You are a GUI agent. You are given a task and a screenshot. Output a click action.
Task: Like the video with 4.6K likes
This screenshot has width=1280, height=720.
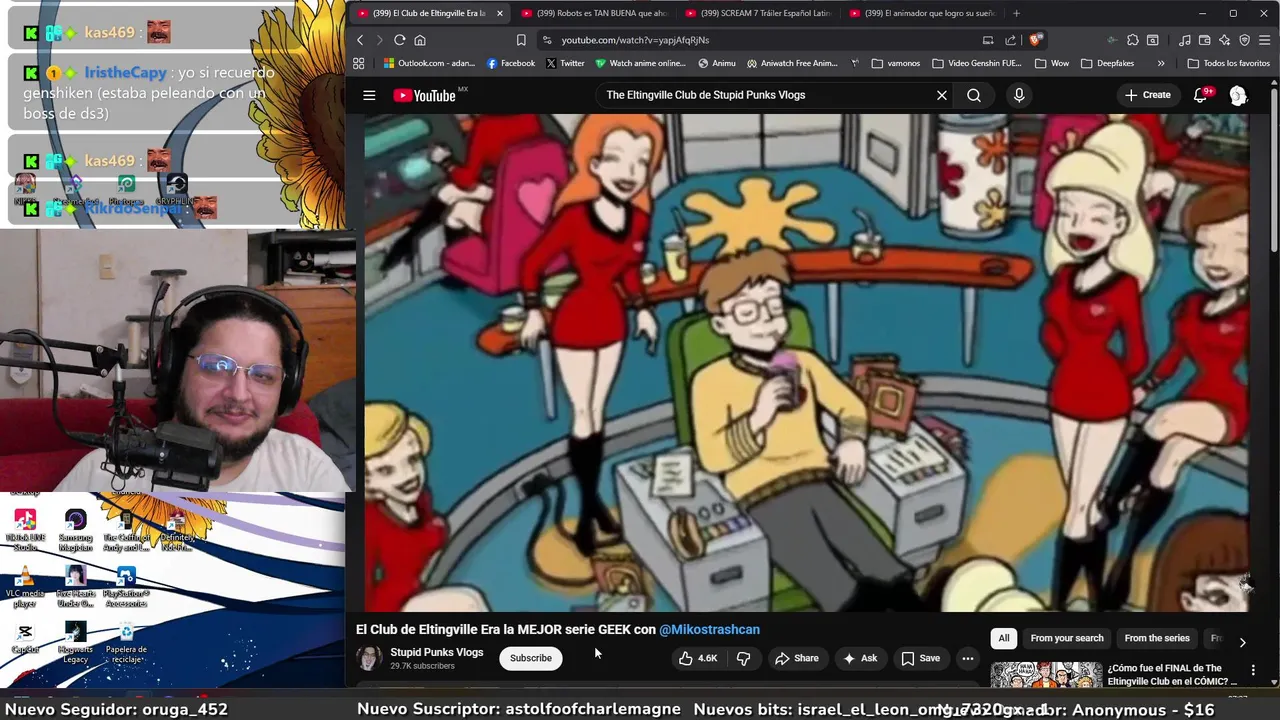pos(699,658)
